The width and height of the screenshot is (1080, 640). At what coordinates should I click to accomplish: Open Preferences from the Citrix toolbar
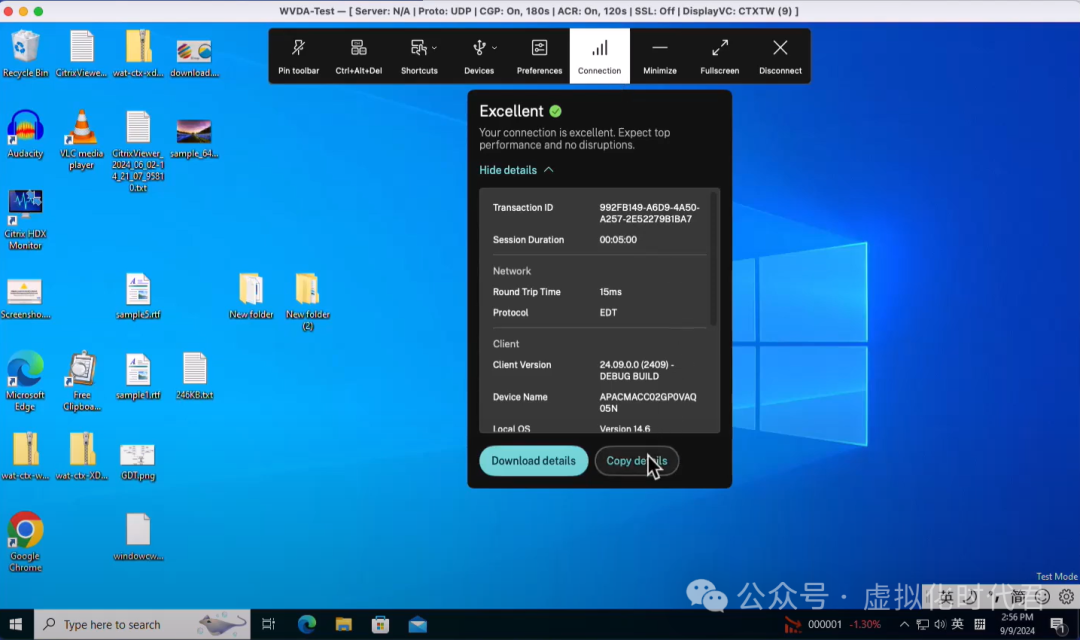point(539,56)
